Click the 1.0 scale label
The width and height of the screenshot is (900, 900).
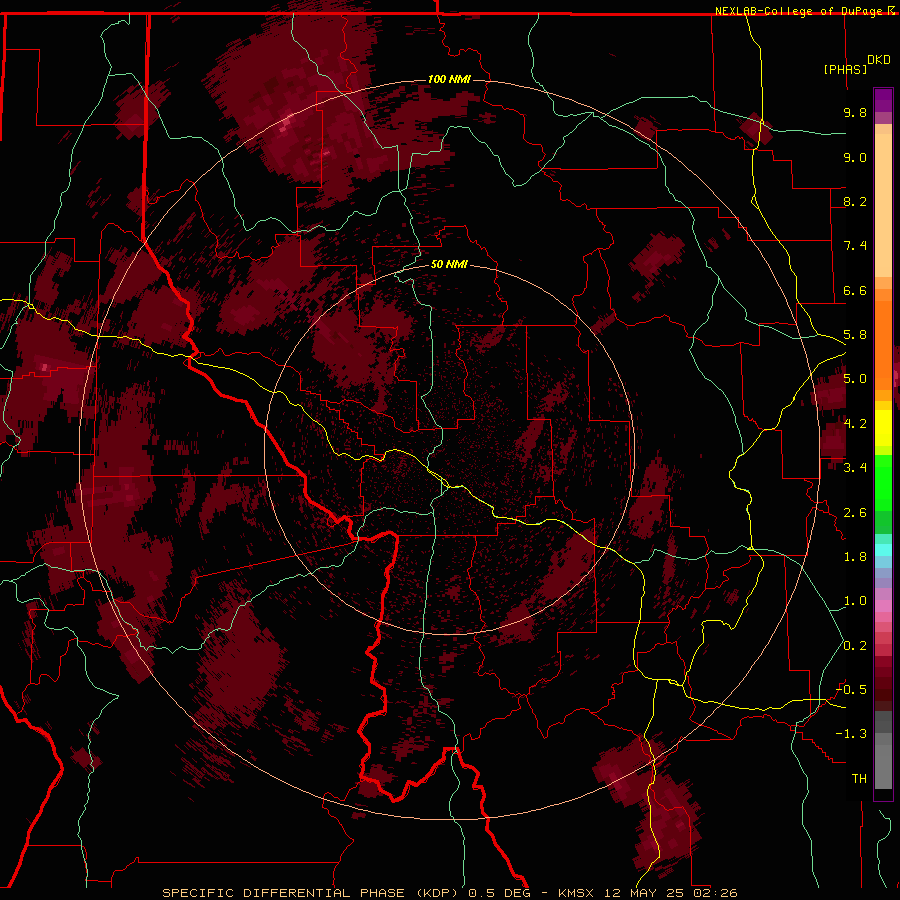(x=855, y=601)
